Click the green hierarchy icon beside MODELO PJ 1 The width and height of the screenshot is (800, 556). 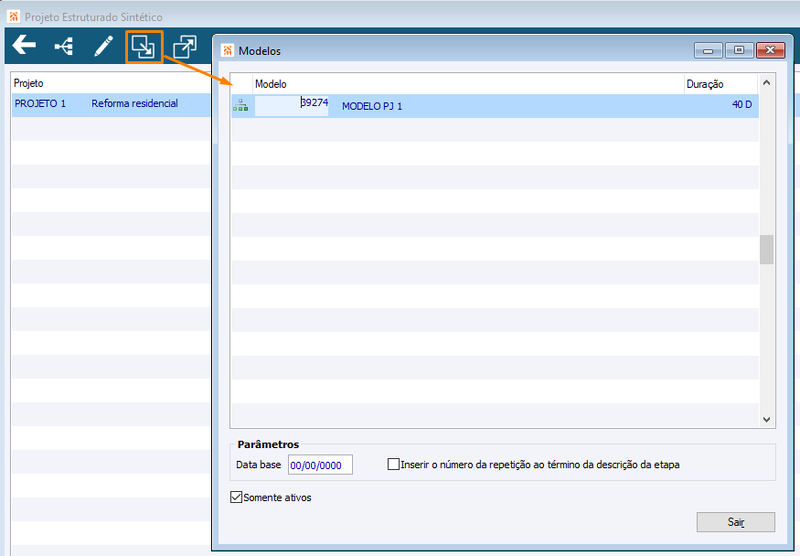click(240, 106)
